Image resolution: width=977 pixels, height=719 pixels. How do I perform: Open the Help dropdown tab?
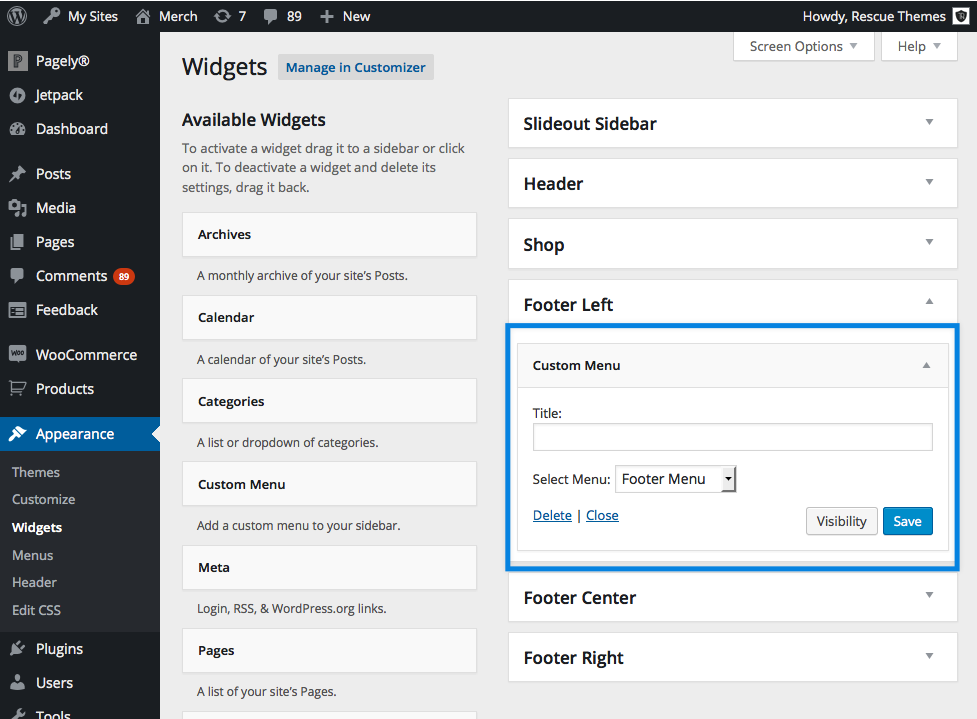pos(919,47)
